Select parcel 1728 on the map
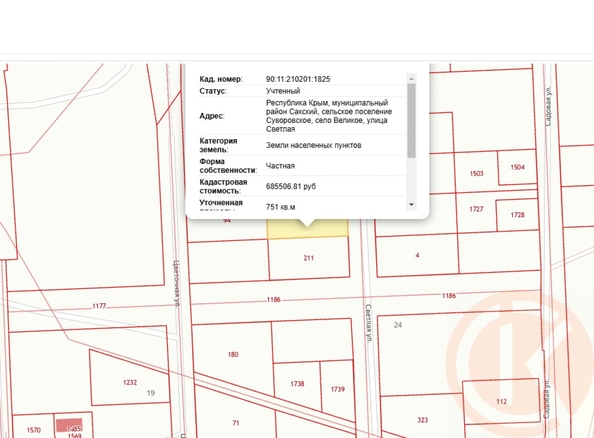 click(517, 215)
